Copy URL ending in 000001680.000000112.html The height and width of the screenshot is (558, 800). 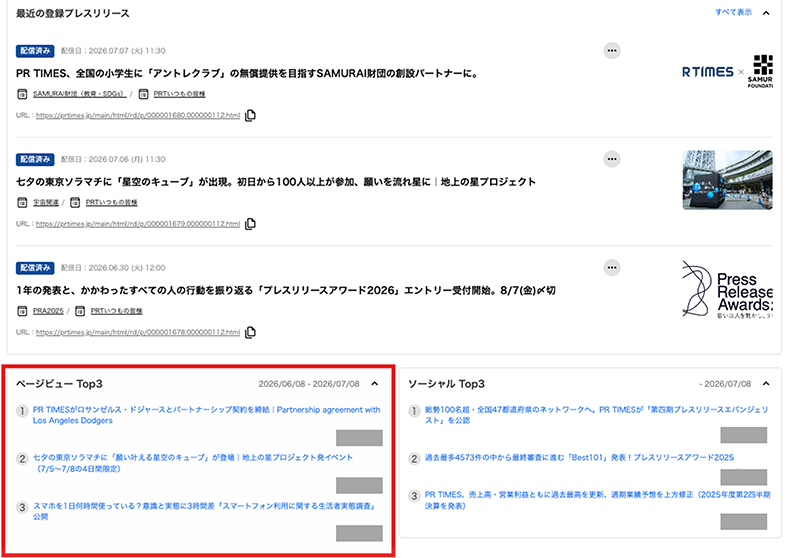pyautogui.click(x=250, y=115)
